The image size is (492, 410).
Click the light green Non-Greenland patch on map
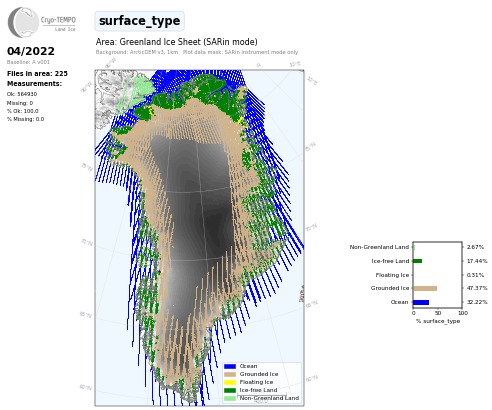coord(142,86)
